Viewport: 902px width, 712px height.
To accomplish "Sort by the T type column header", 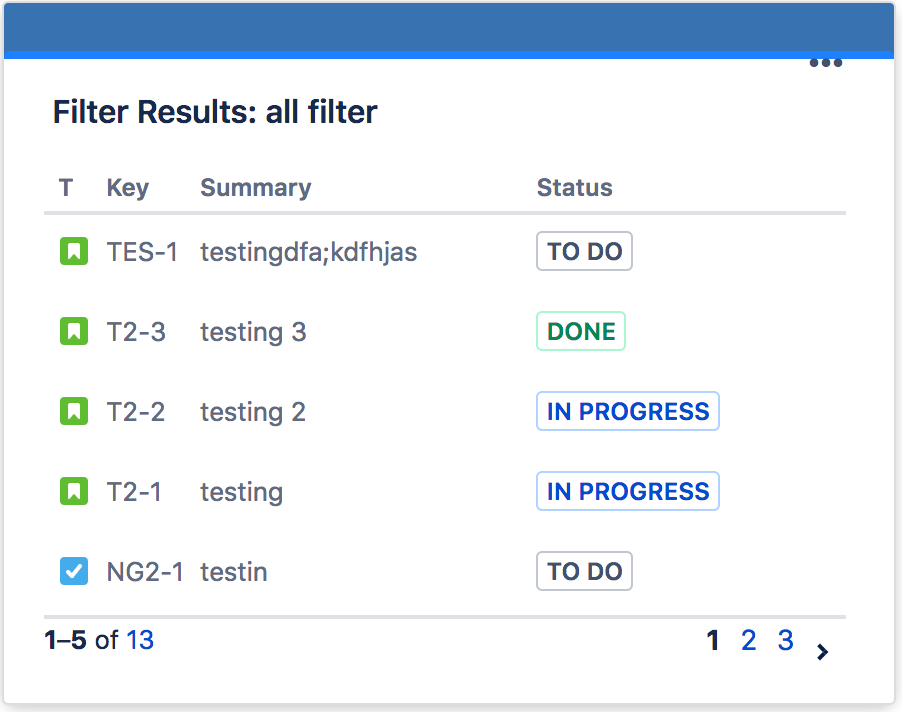I will (66, 188).
